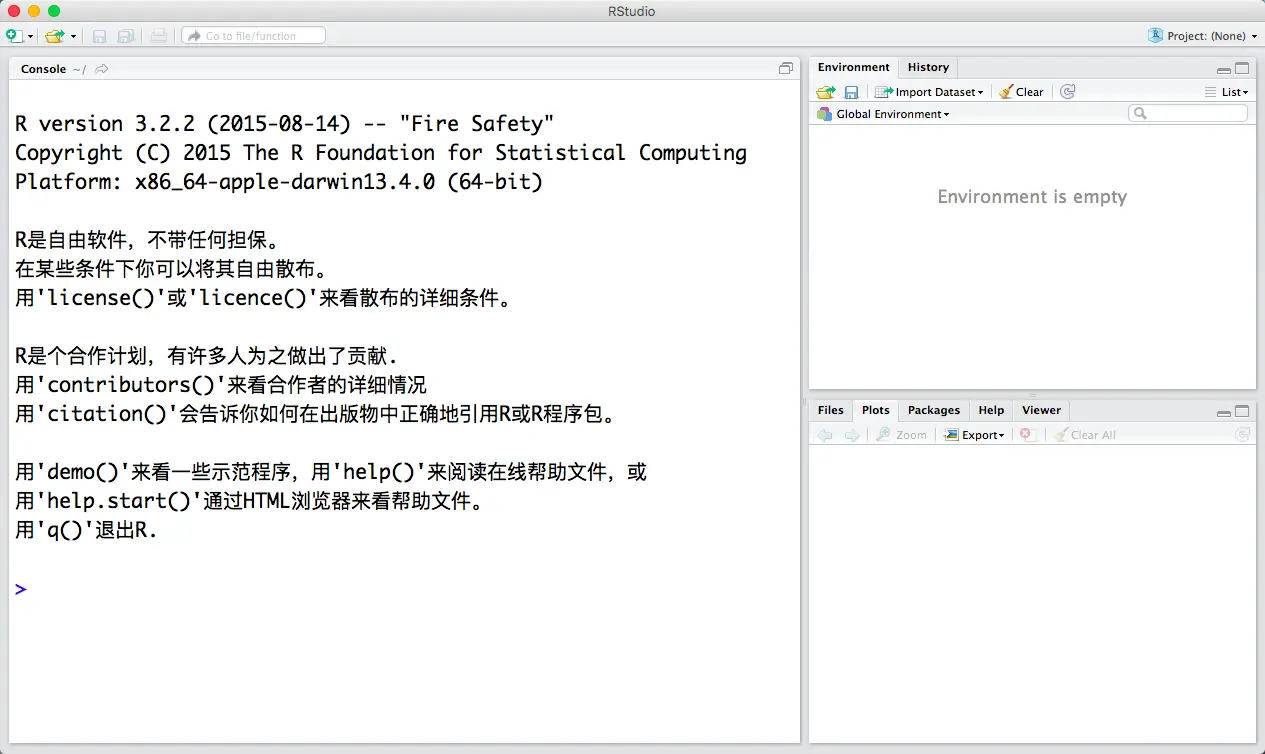Click the RStudio project icon at top right
This screenshot has width=1265, height=754.
[1156, 36]
